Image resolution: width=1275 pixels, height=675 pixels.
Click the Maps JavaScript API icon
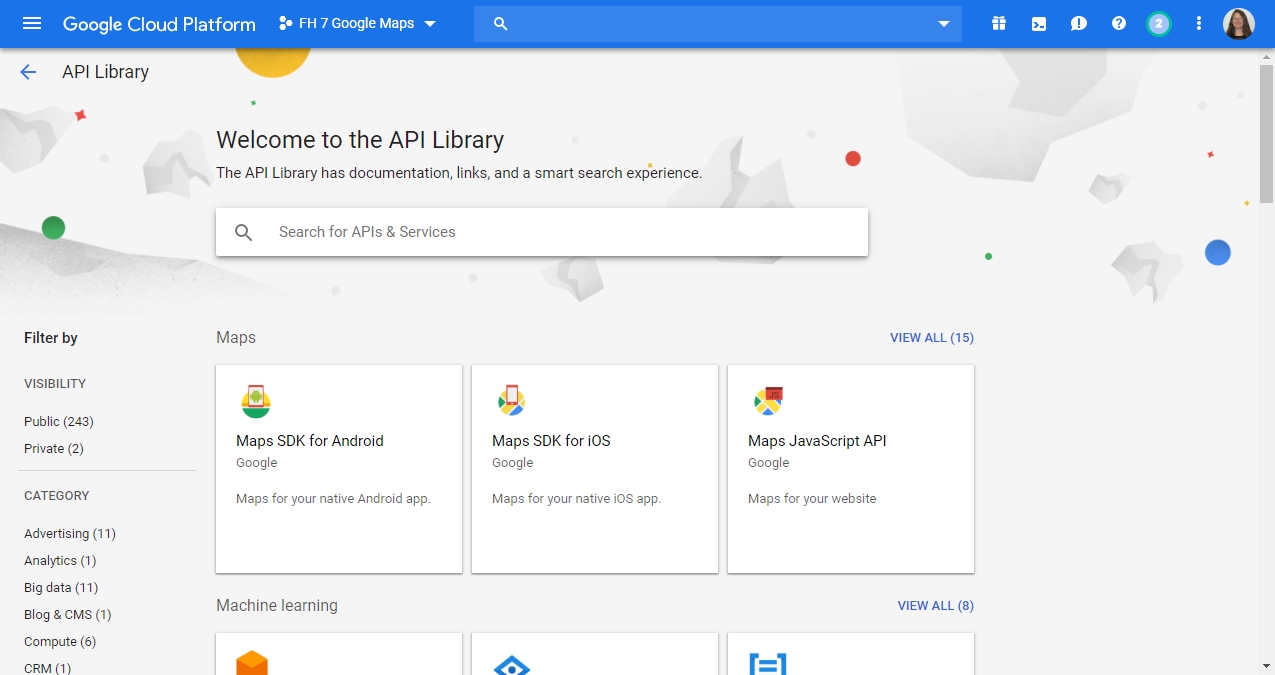(768, 401)
